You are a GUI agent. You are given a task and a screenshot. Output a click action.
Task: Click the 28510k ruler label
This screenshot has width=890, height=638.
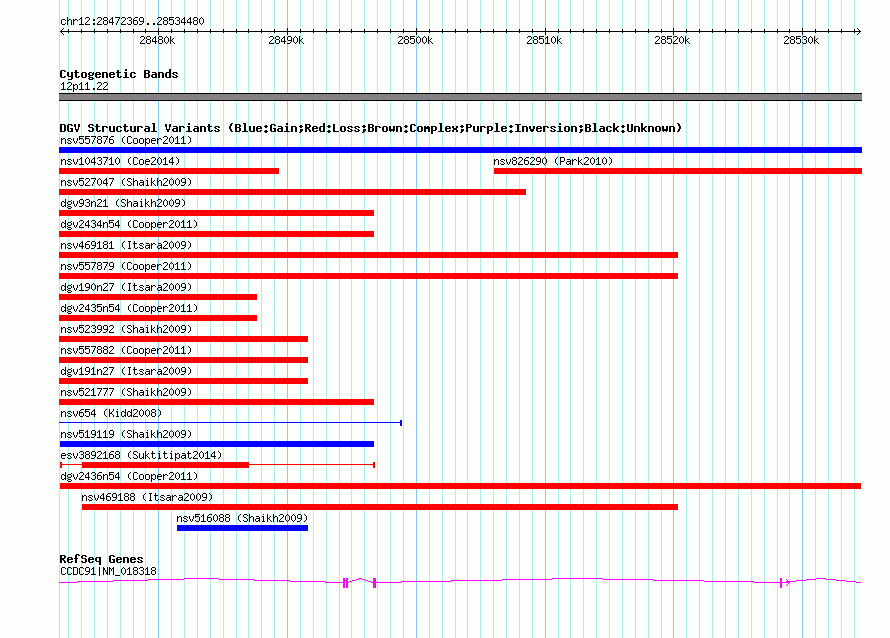544,40
